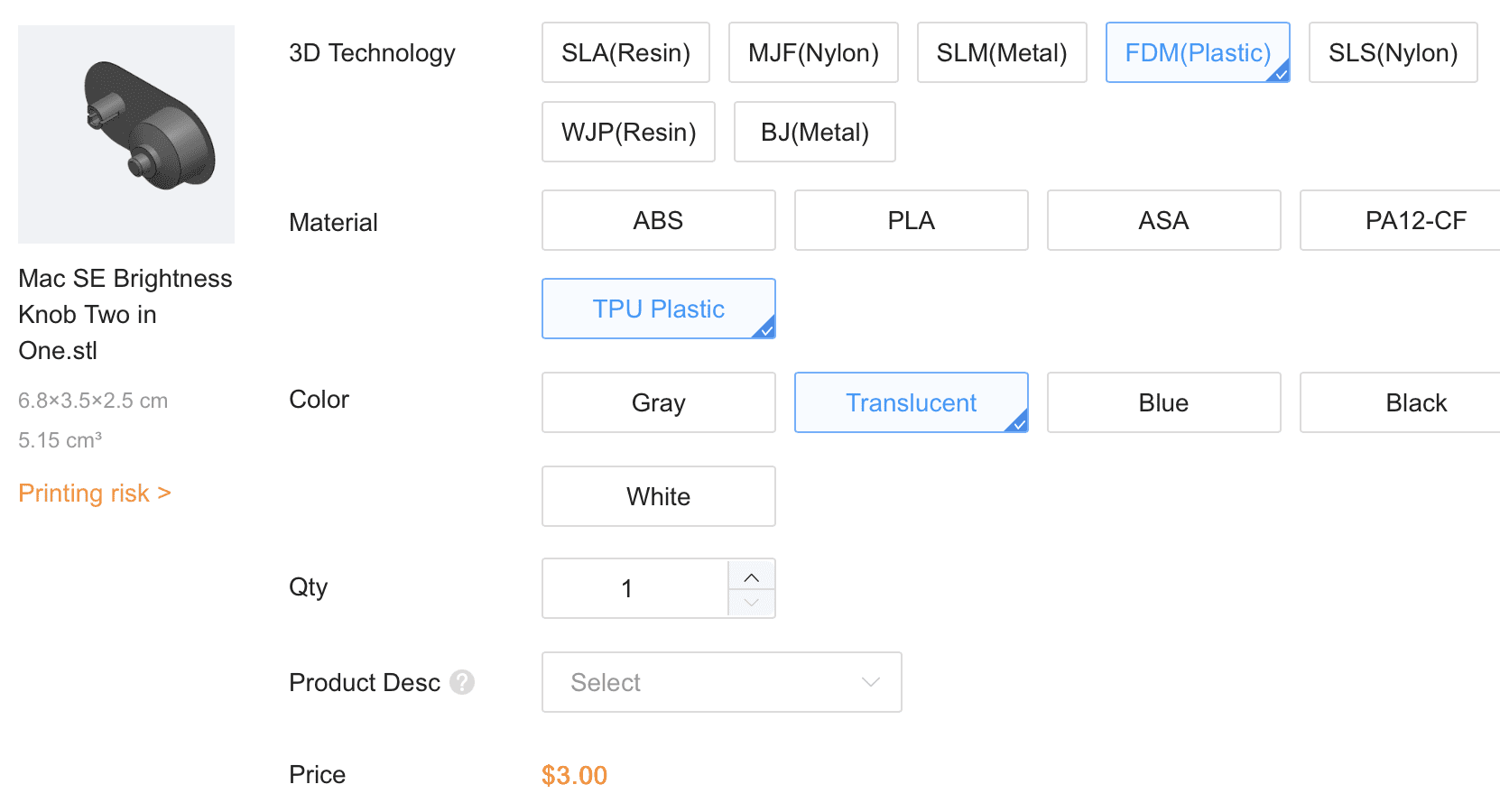Select BJ(Metal) technology
This screenshot has width=1500, height=812.
point(814,133)
